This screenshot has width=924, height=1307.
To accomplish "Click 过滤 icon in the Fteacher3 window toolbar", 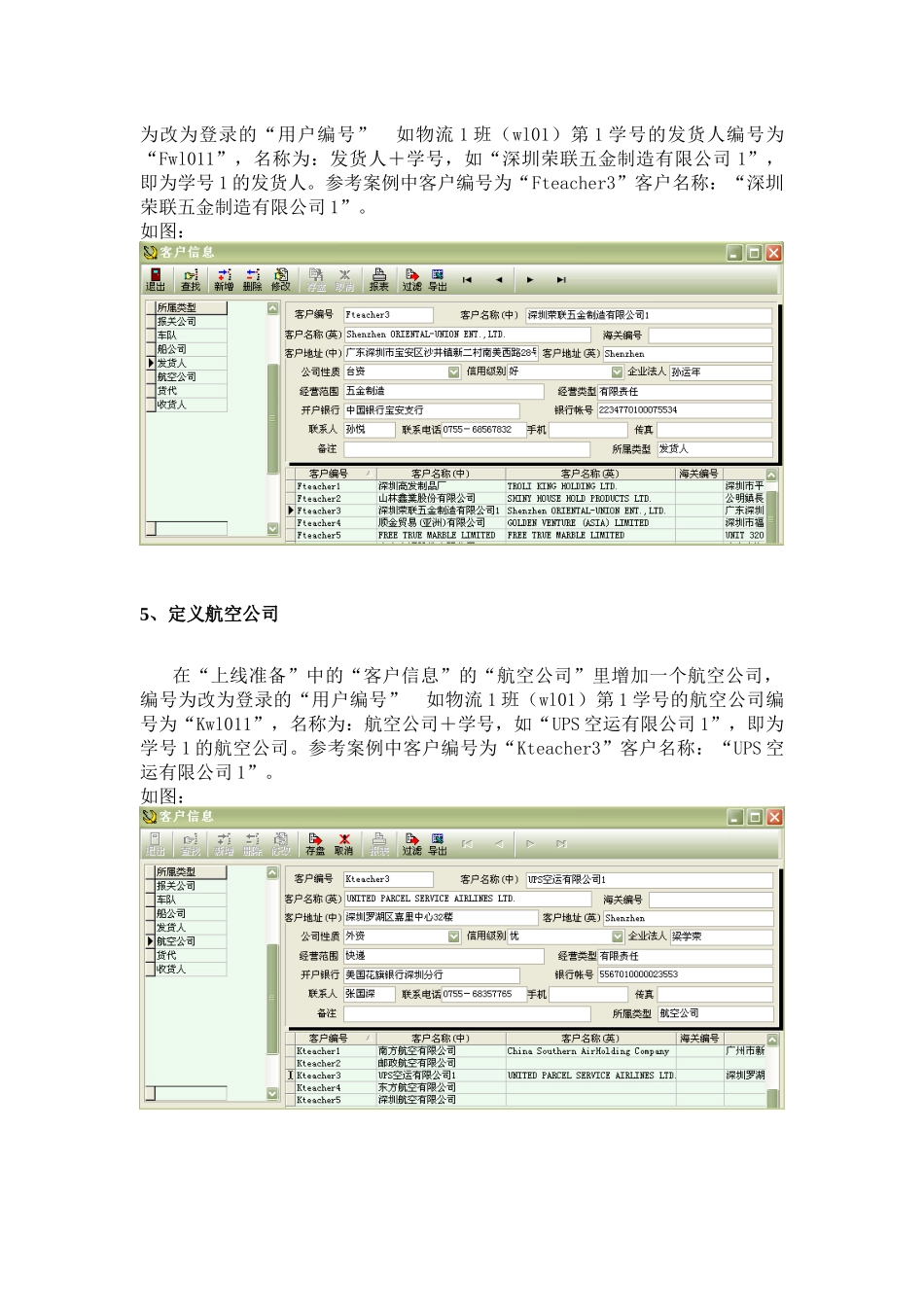I will pyautogui.click(x=412, y=279).
